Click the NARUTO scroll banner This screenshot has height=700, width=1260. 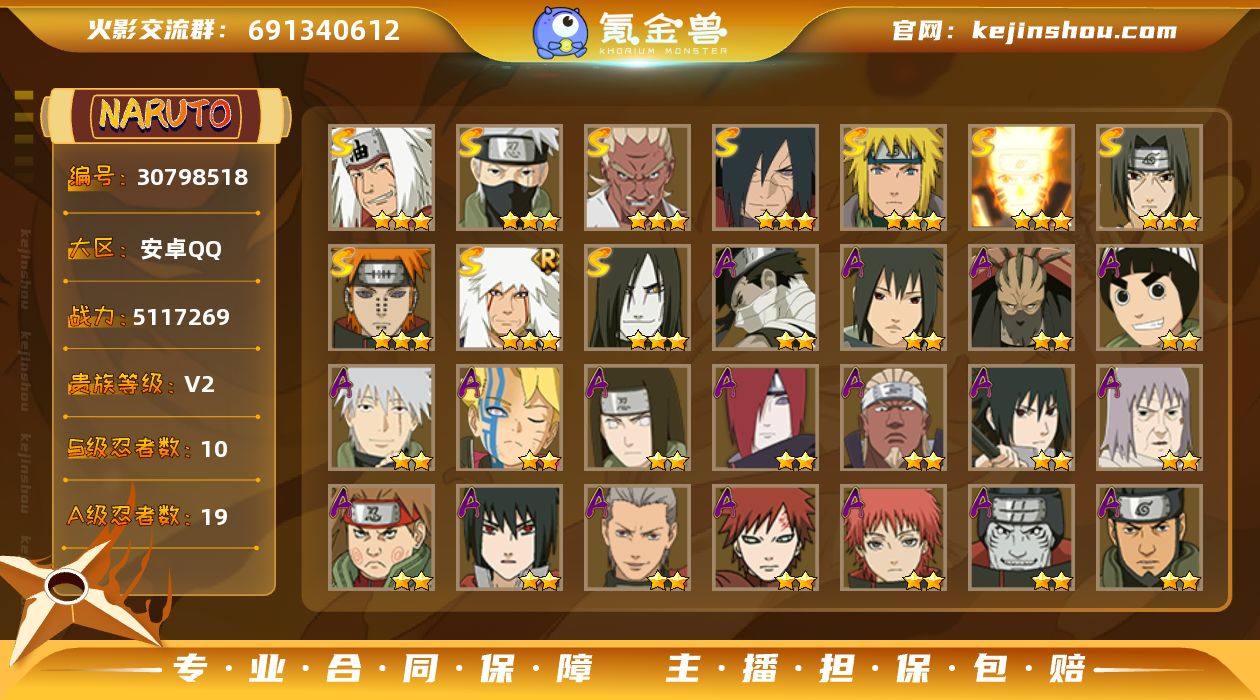point(165,115)
